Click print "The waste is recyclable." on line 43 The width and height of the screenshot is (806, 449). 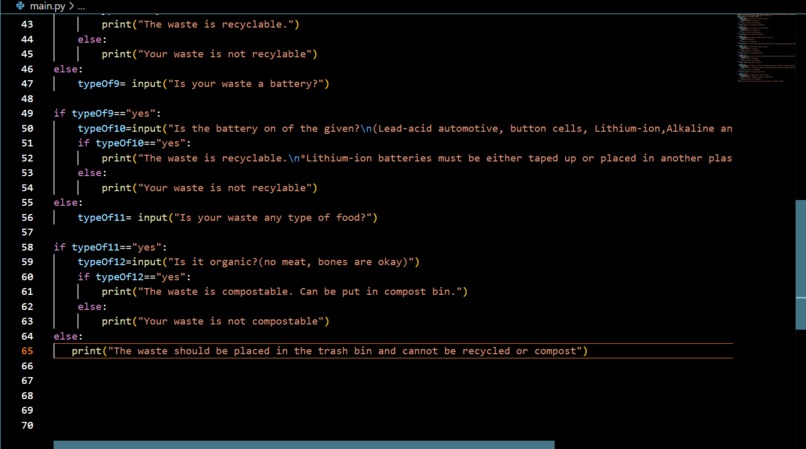200,24
